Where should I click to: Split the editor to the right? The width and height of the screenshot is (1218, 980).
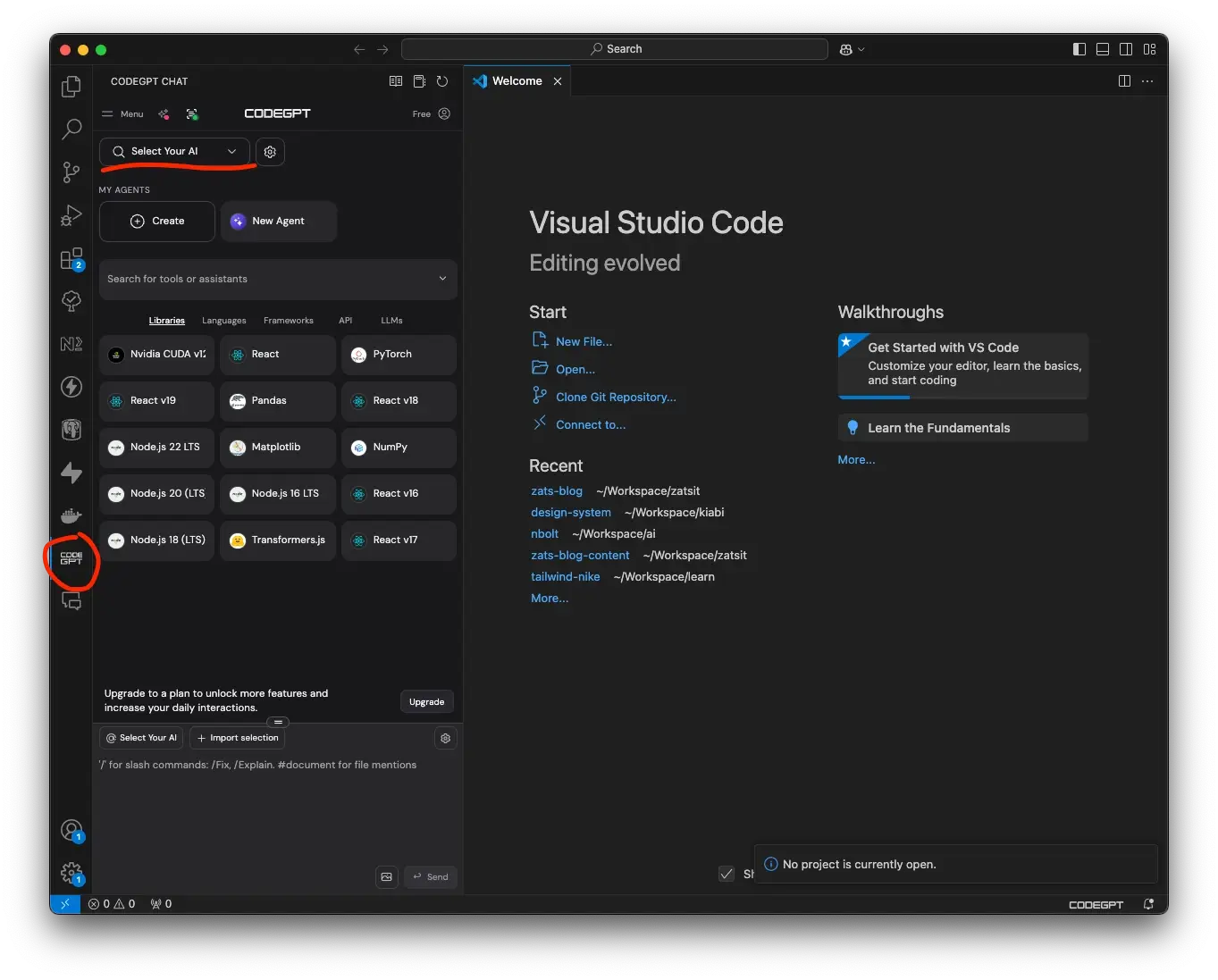[x=1124, y=81]
